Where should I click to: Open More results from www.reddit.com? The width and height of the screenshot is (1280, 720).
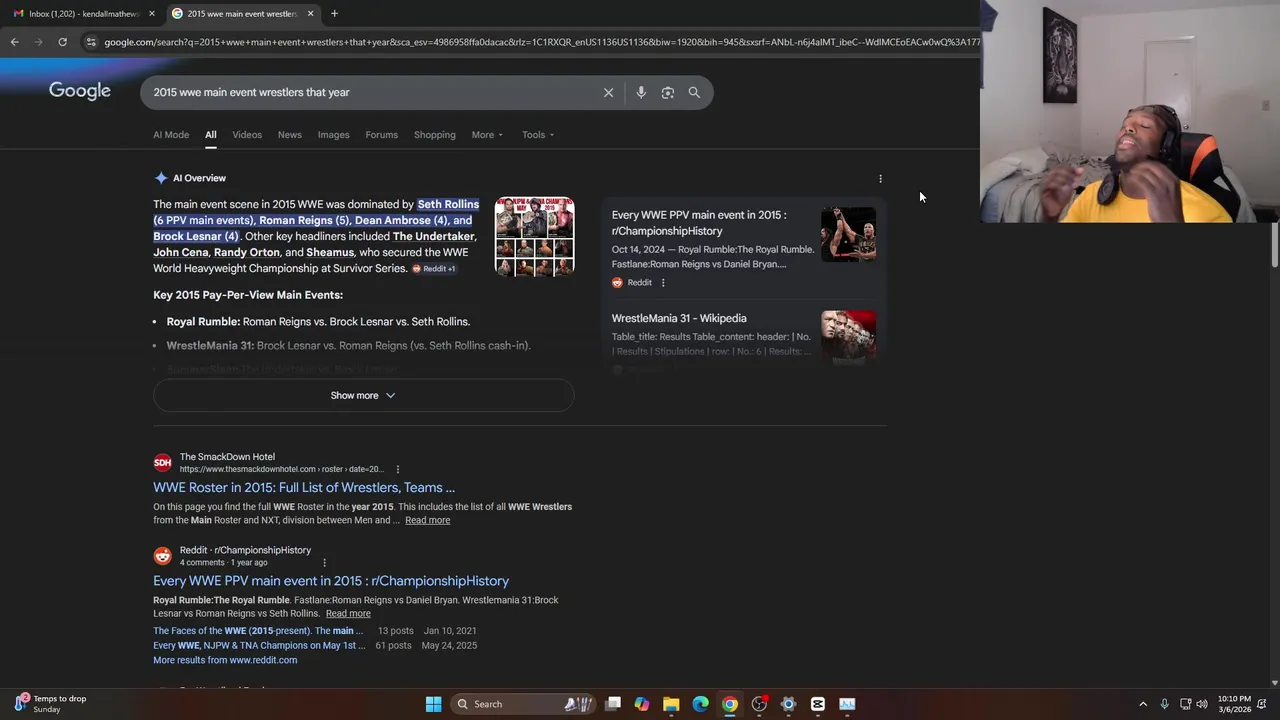tap(225, 660)
